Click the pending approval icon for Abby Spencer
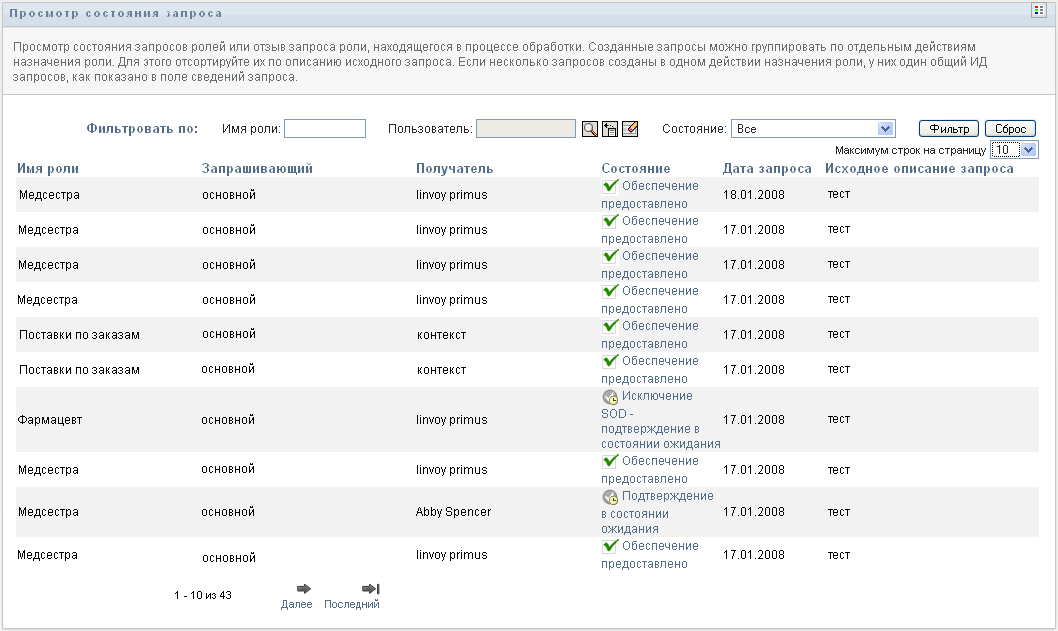 click(x=610, y=497)
